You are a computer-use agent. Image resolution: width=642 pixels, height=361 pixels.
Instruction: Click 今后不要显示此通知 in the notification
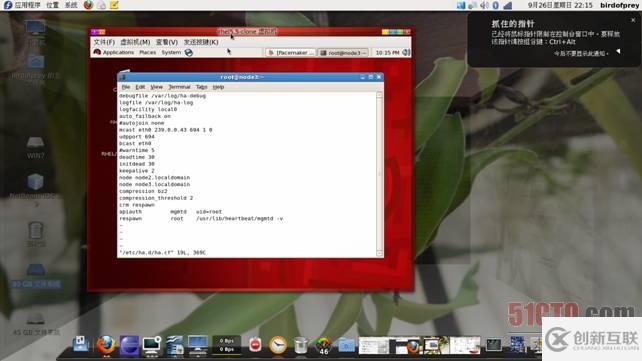tap(581, 53)
